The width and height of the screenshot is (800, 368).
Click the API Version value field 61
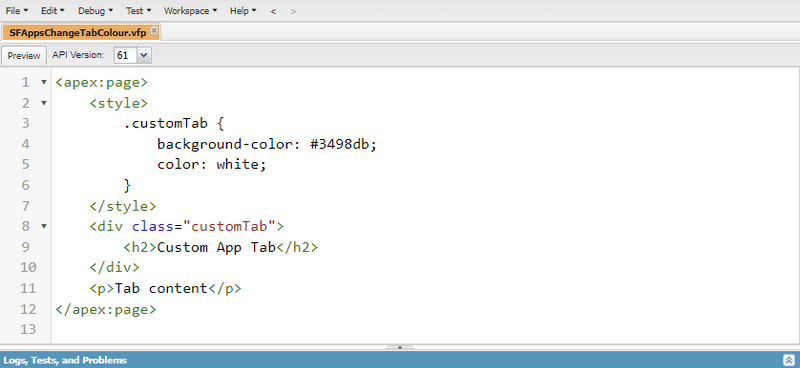click(126, 56)
